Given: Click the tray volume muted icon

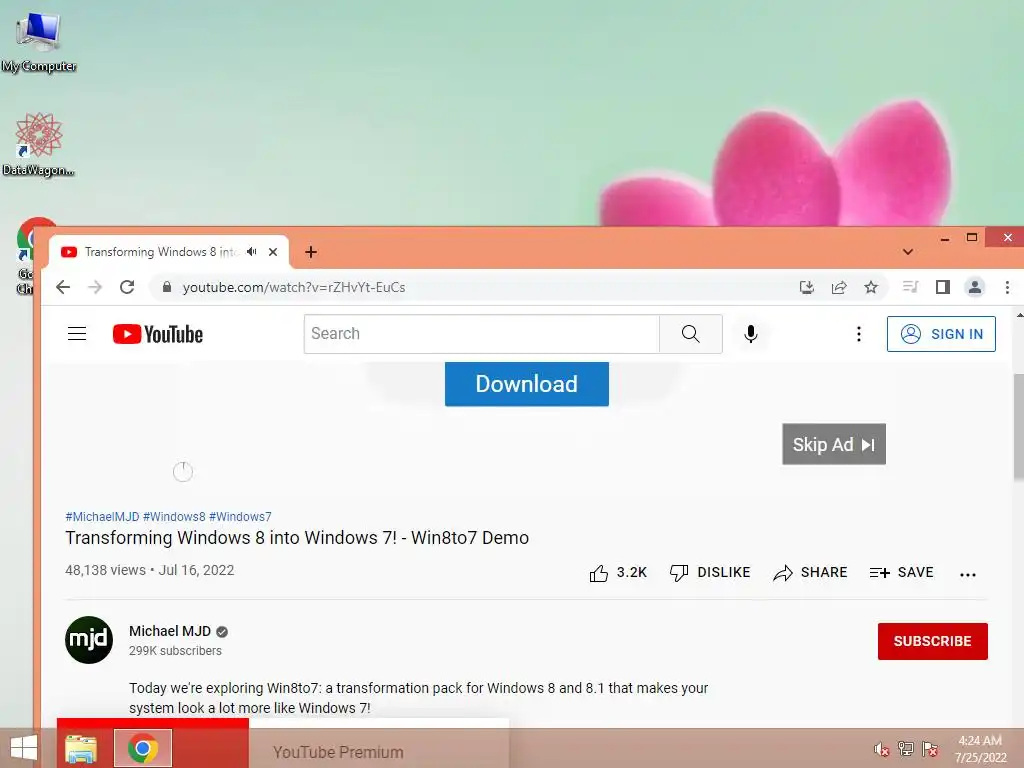Looking at the screenshot, I should (882, 749).
